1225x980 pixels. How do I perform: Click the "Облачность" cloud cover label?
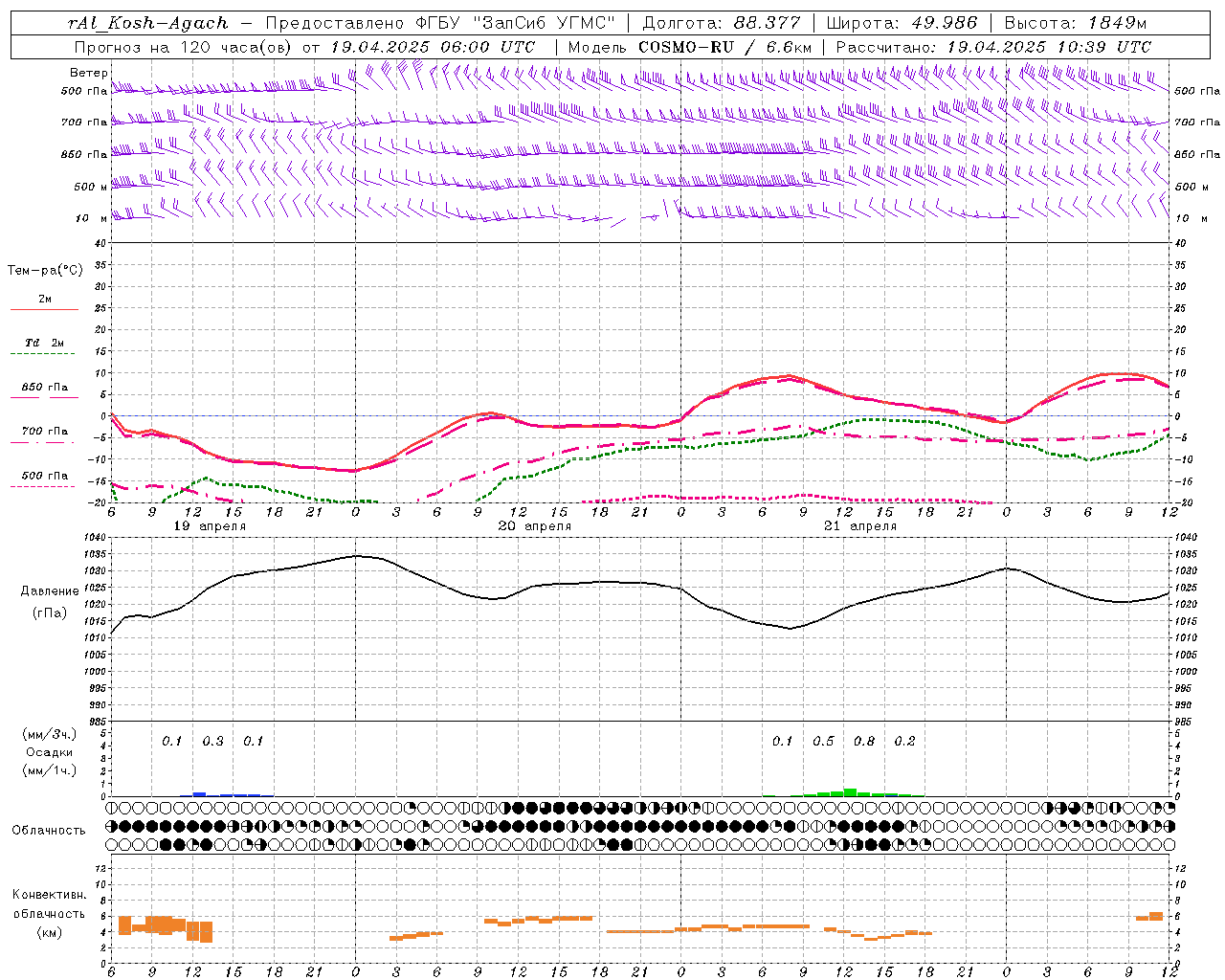(49, 831)
